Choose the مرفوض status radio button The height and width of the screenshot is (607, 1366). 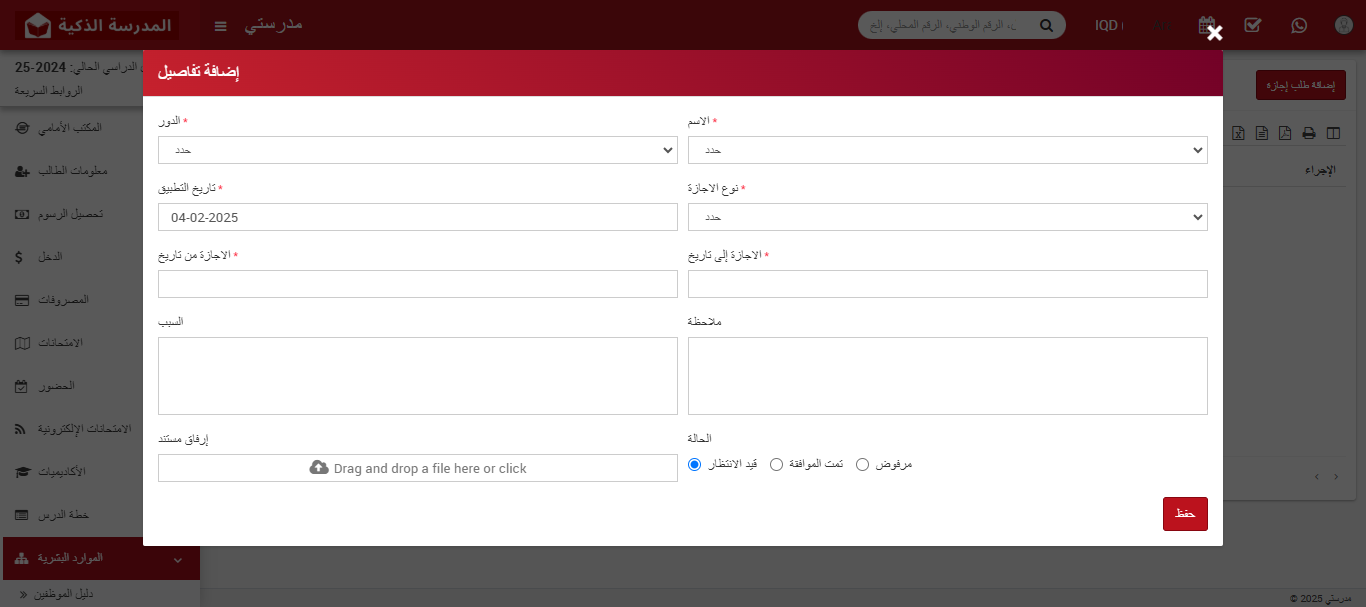863,465
